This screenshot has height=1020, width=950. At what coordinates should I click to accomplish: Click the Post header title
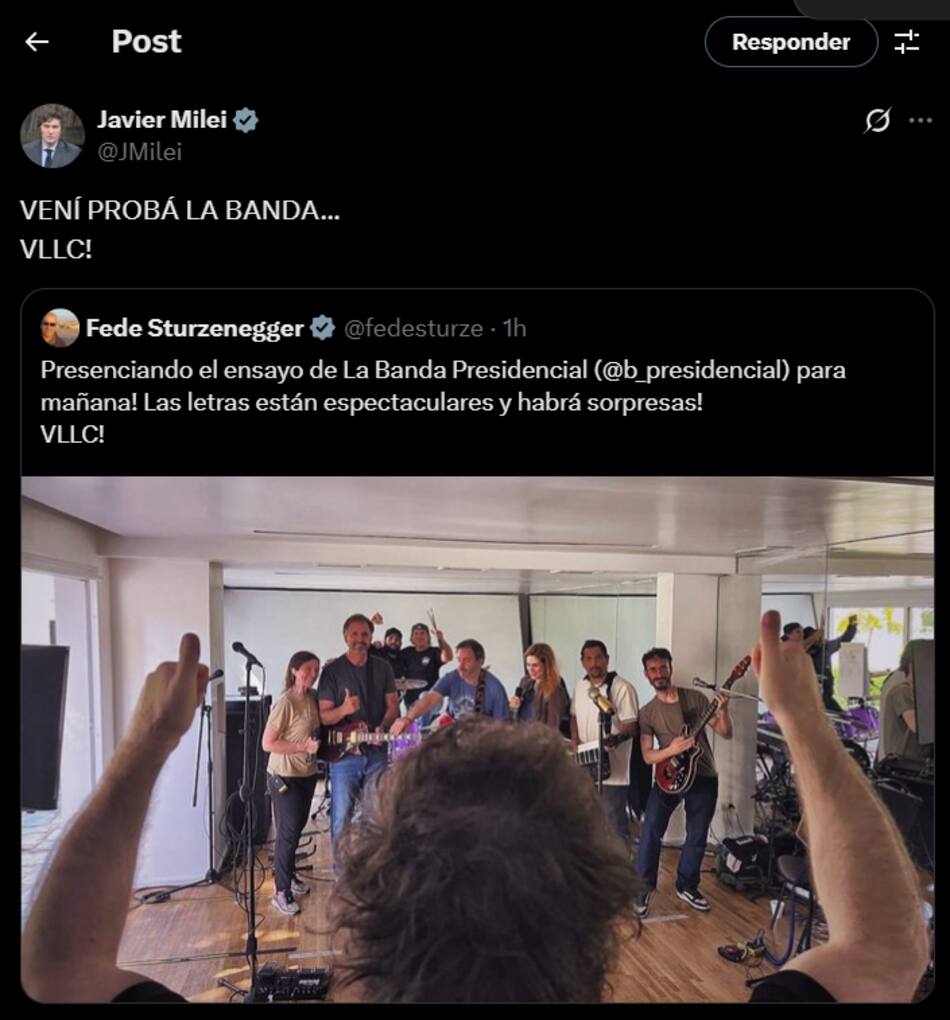146,42
